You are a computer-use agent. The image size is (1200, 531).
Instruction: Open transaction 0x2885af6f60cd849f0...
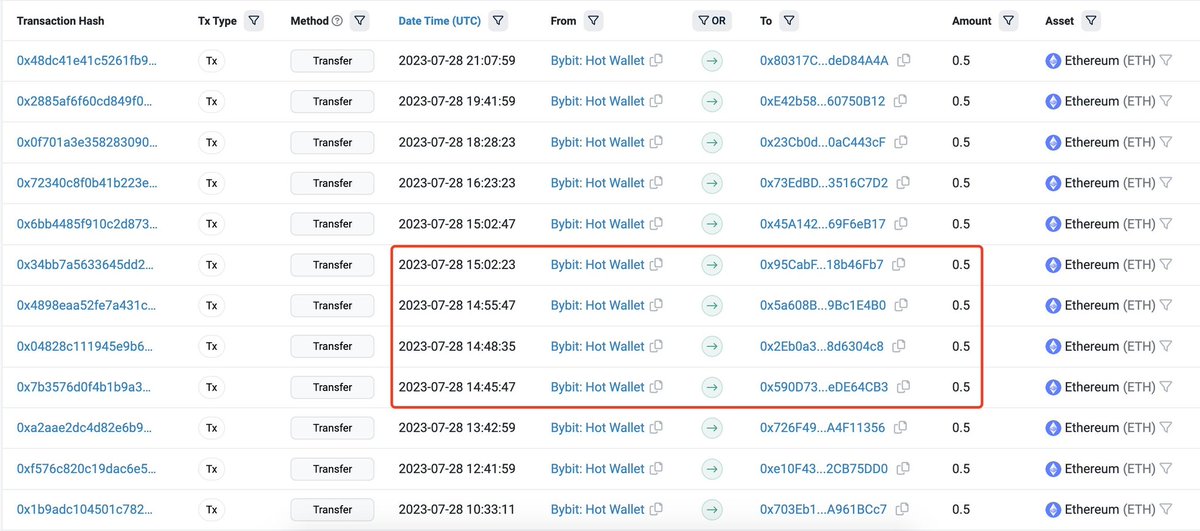pyautogui.click(x=86, y=101)
